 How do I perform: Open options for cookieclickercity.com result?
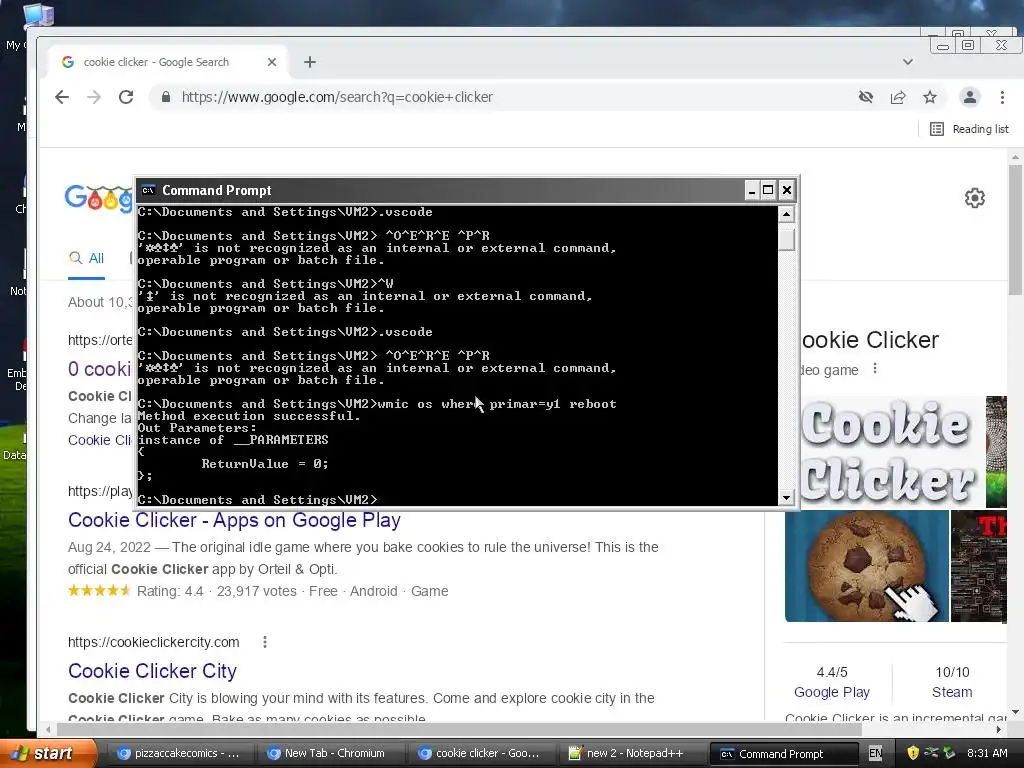(264, 642)
